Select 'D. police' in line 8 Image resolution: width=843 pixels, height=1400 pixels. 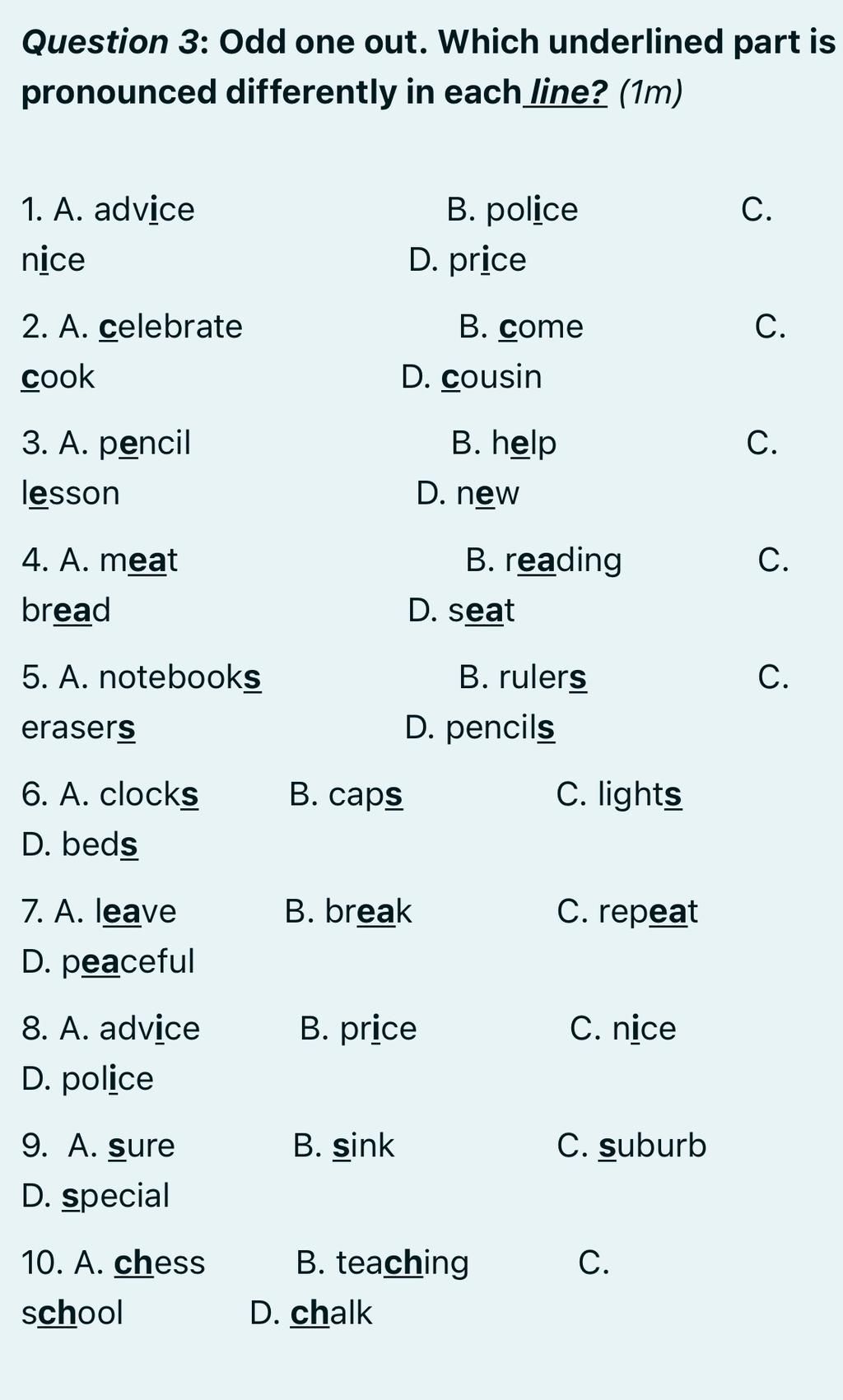click(x=87, y=1078)
